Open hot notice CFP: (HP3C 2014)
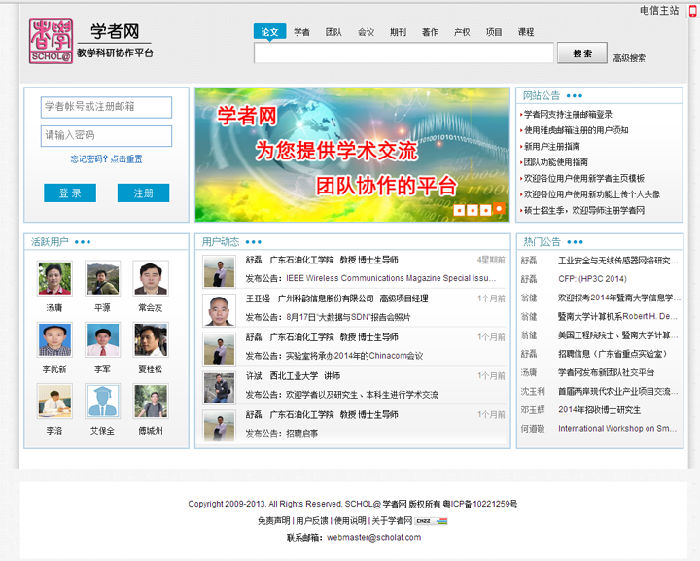This screenshot has height=561, width=700. [592, 278]
